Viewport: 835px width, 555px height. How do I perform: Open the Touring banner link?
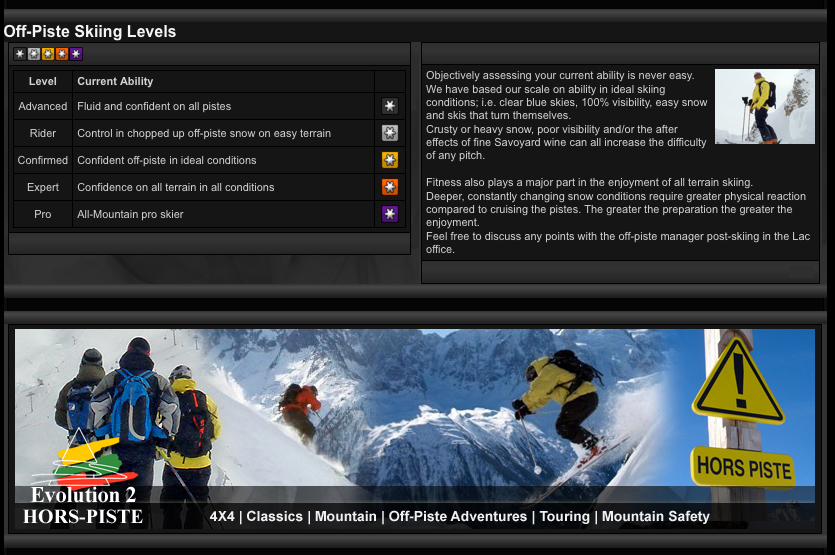(x=564, y=516)
